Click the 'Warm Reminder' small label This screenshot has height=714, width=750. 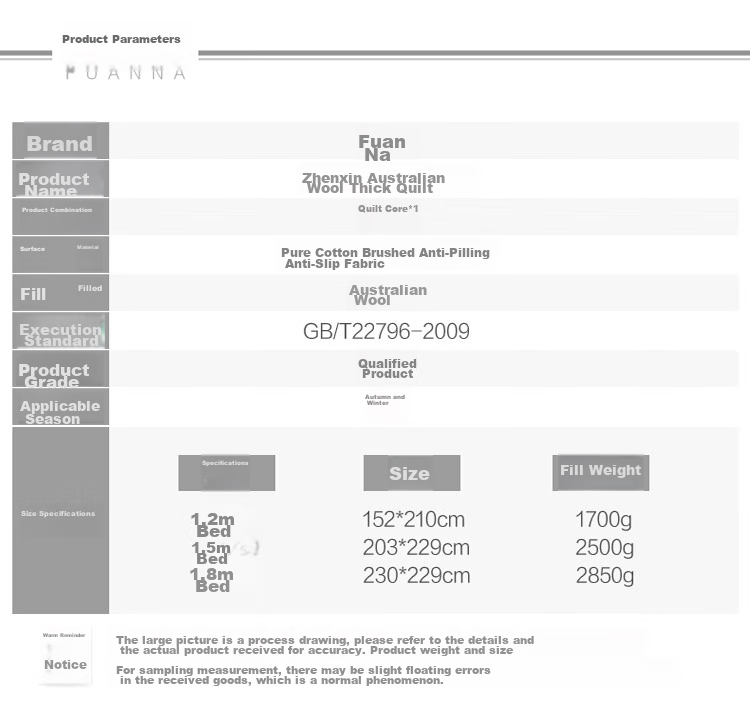(x=64, y=636)
